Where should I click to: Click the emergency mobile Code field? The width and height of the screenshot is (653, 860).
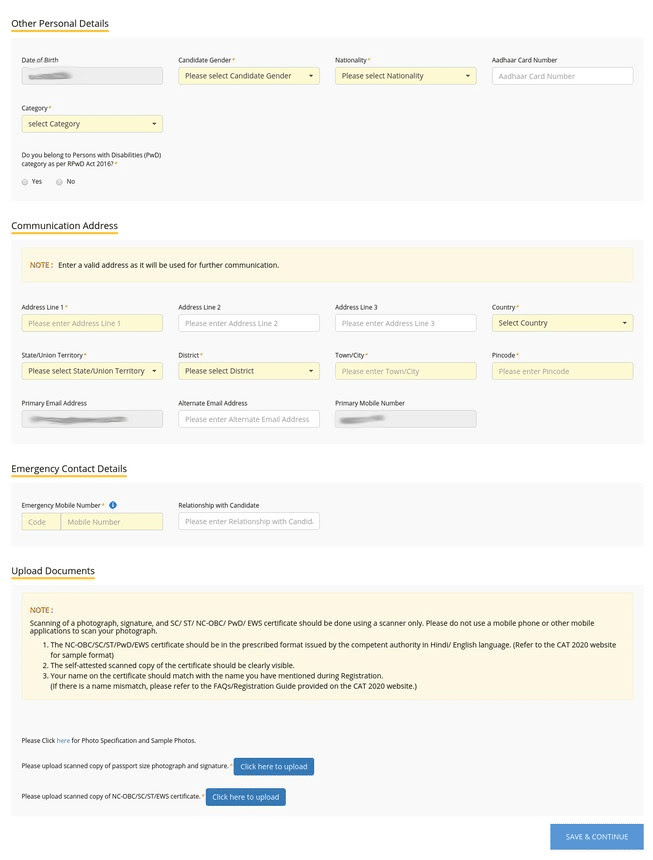pos(41,521)
